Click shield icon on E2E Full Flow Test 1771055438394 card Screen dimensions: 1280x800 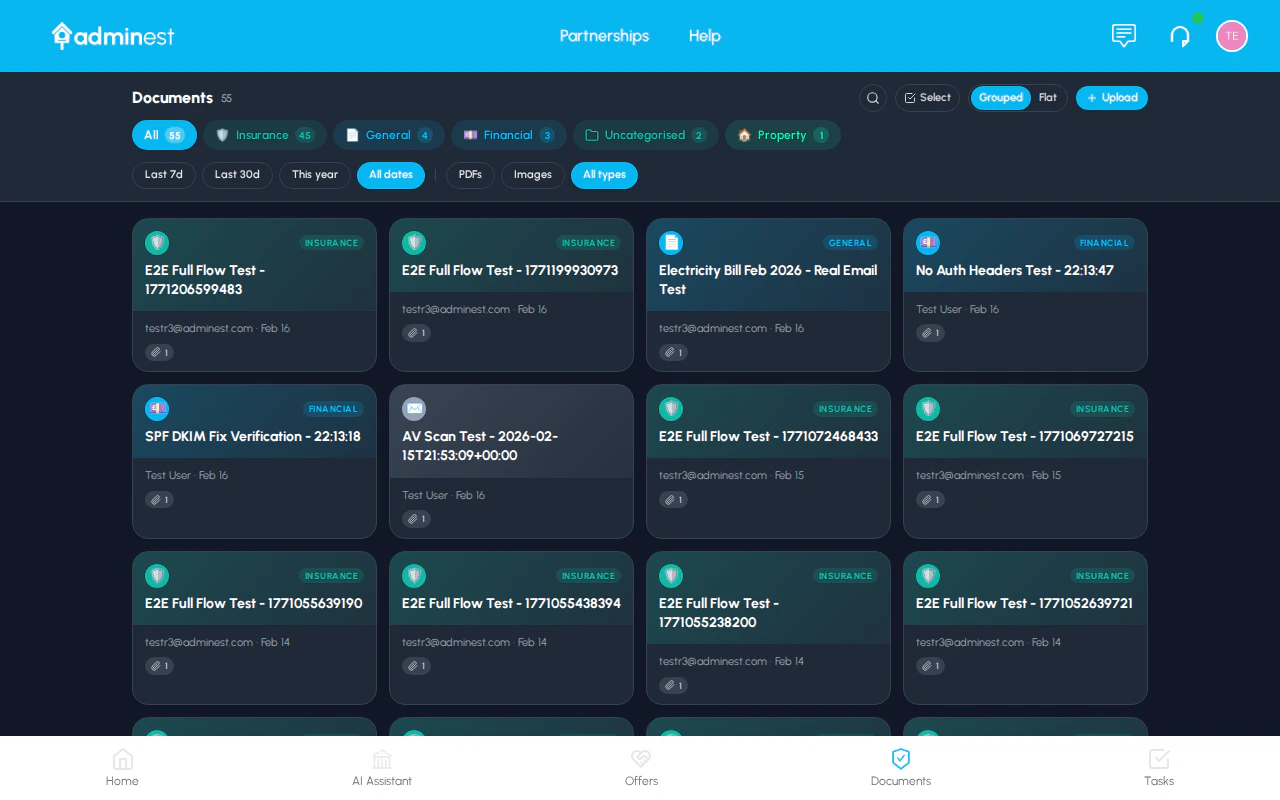coord(414,576)
